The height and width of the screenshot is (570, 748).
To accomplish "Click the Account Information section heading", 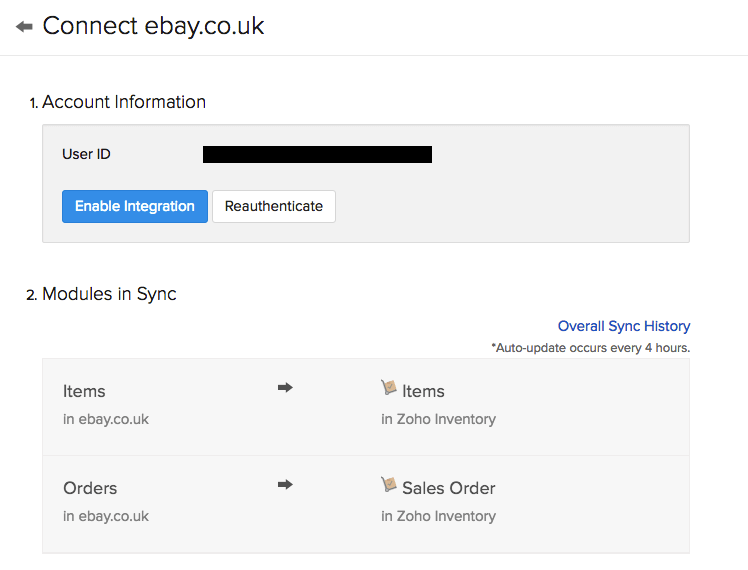I will [124, 102].
